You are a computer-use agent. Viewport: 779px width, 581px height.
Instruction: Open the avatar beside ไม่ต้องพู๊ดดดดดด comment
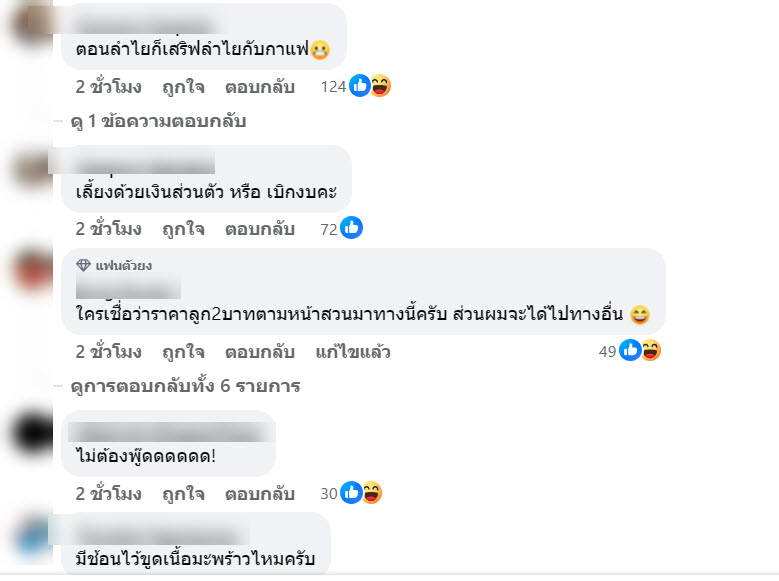click(x=30, y=435)
